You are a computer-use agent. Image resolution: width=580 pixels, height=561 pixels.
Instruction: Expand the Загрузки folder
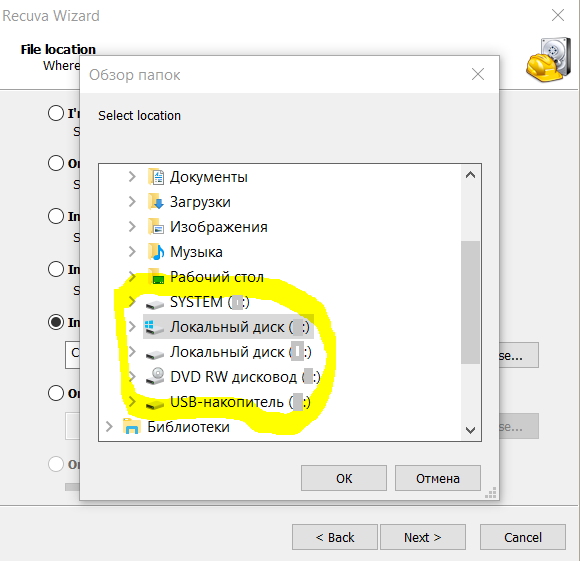tap(132, 202)
